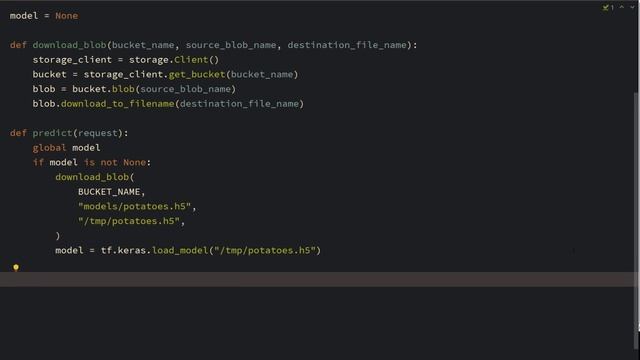Click the closing parenthesis line after the download_blob arguments

[58, 236]
